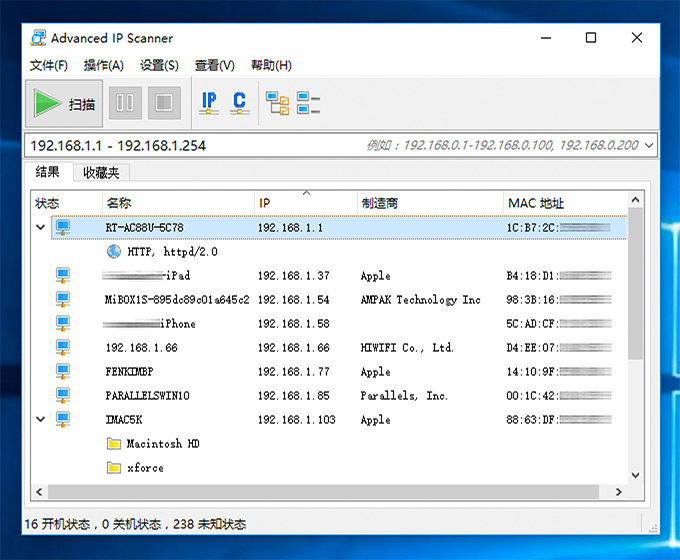Sort by the 状态 column header
680x560 pixels.
[66, 203]
